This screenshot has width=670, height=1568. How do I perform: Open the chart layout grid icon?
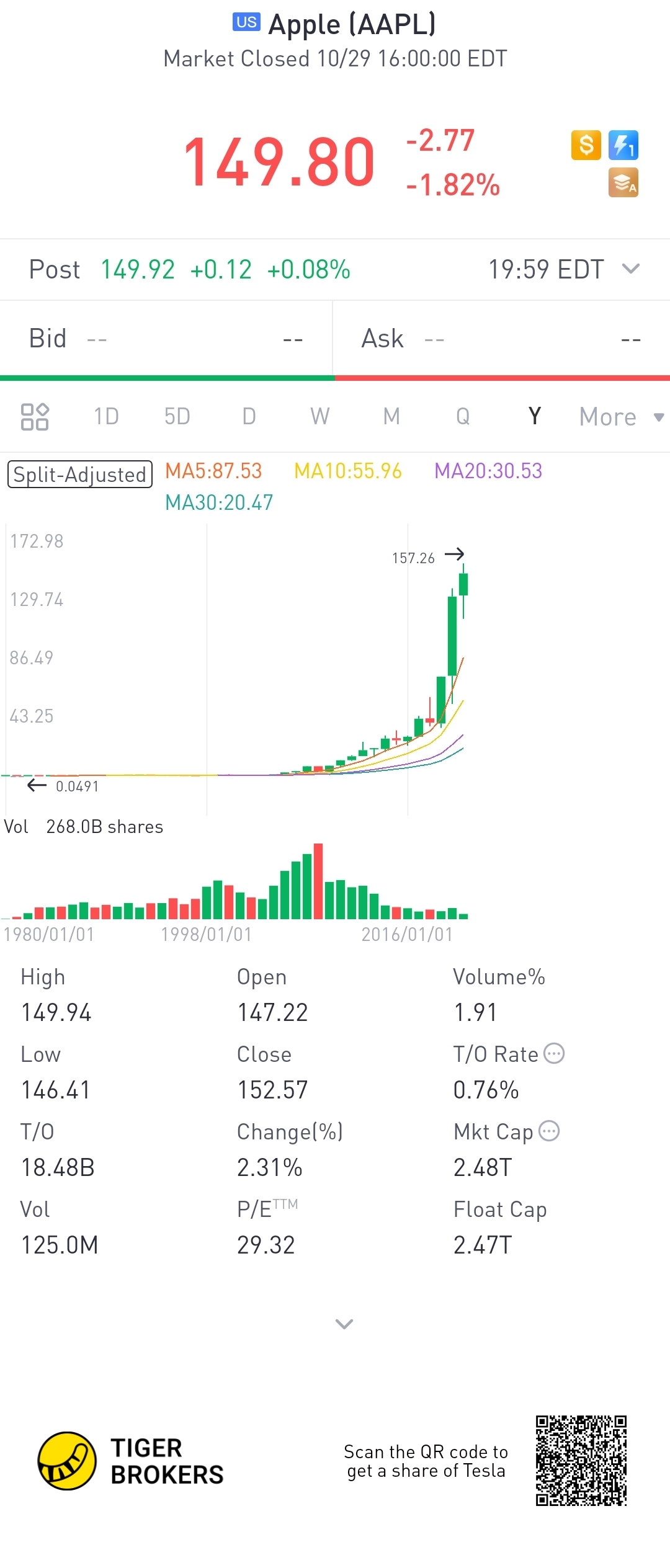coord(35,417)
